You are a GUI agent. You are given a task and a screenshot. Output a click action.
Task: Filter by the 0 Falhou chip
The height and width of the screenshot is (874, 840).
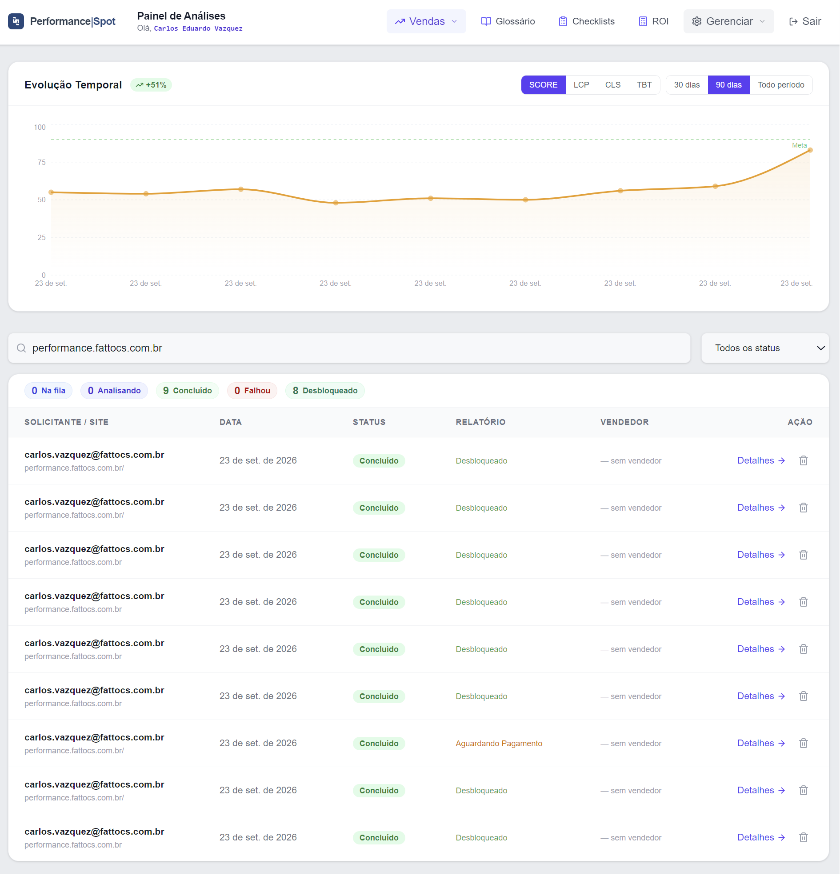pyautogui.click(x=252, y=391)
